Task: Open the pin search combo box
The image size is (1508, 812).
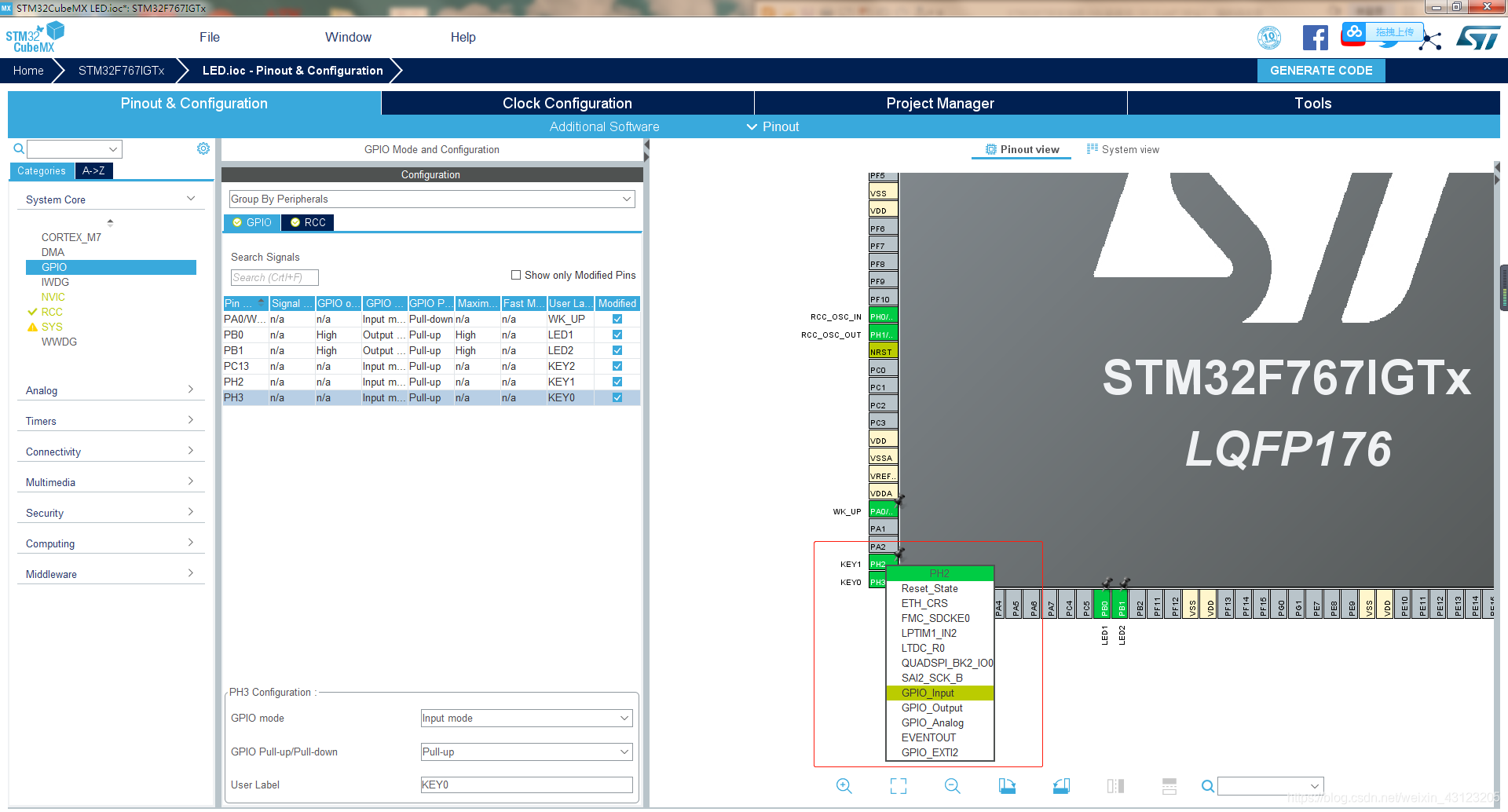Action: pos(1270,786)
